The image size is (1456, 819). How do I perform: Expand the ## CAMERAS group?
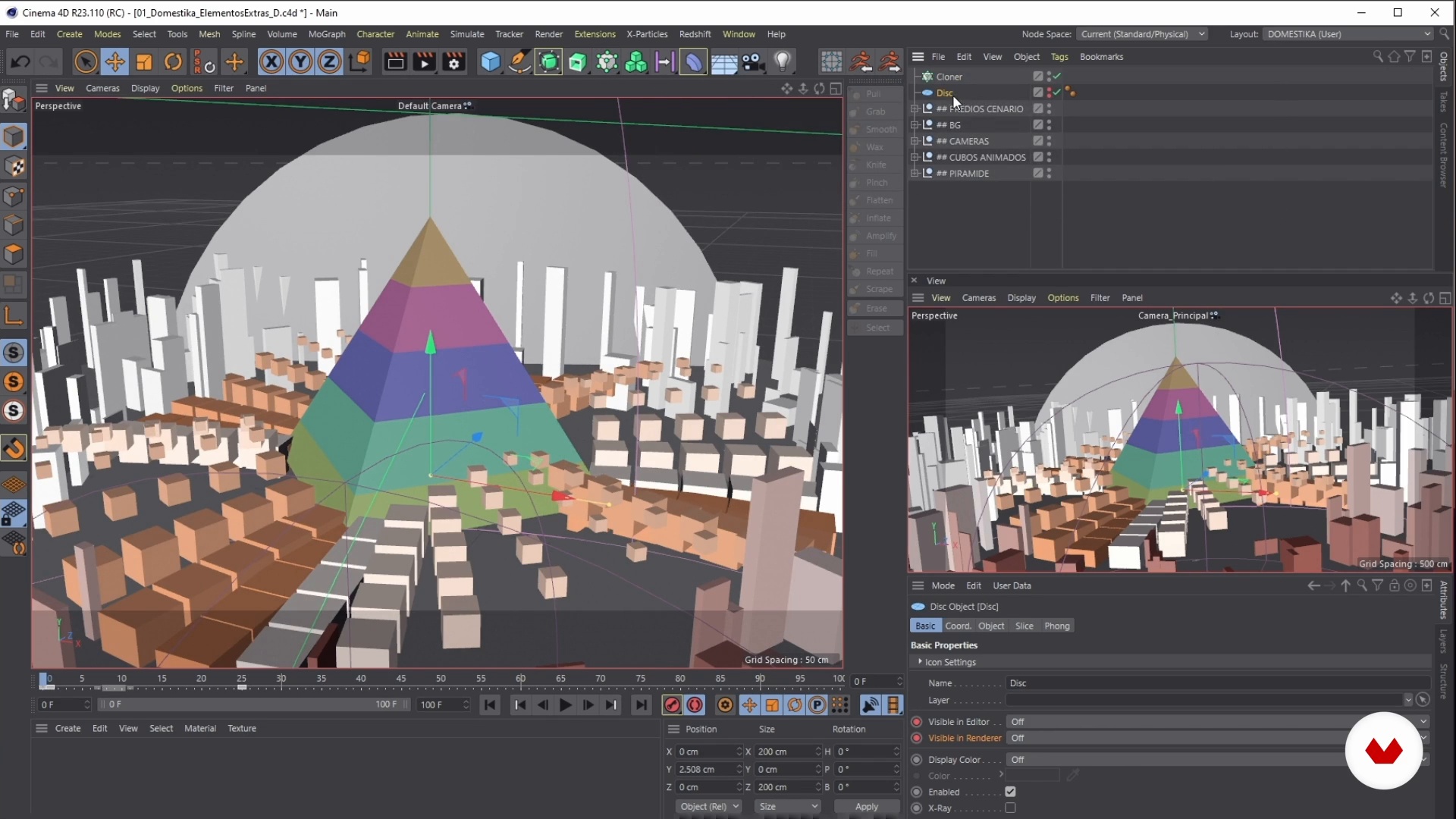pos(915,141)
